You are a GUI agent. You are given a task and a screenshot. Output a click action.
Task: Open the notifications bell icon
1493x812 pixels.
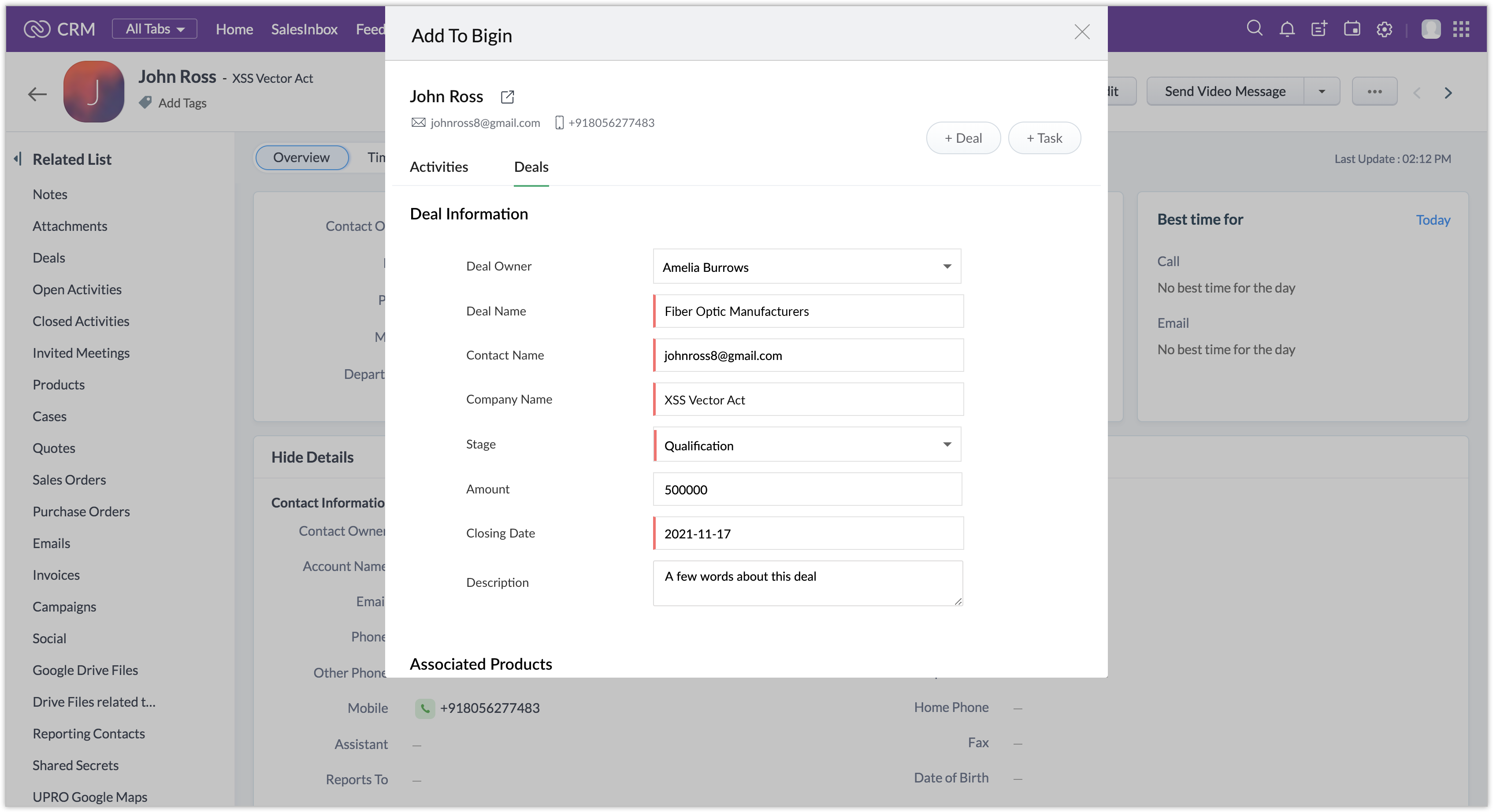coord(1287,29)
